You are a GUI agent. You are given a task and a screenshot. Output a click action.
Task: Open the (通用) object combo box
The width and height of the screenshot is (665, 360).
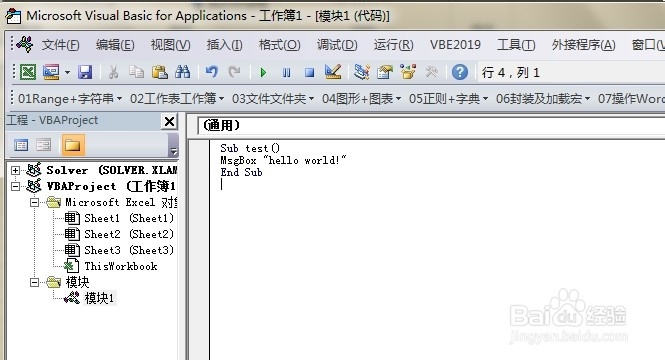pos(431,126)
